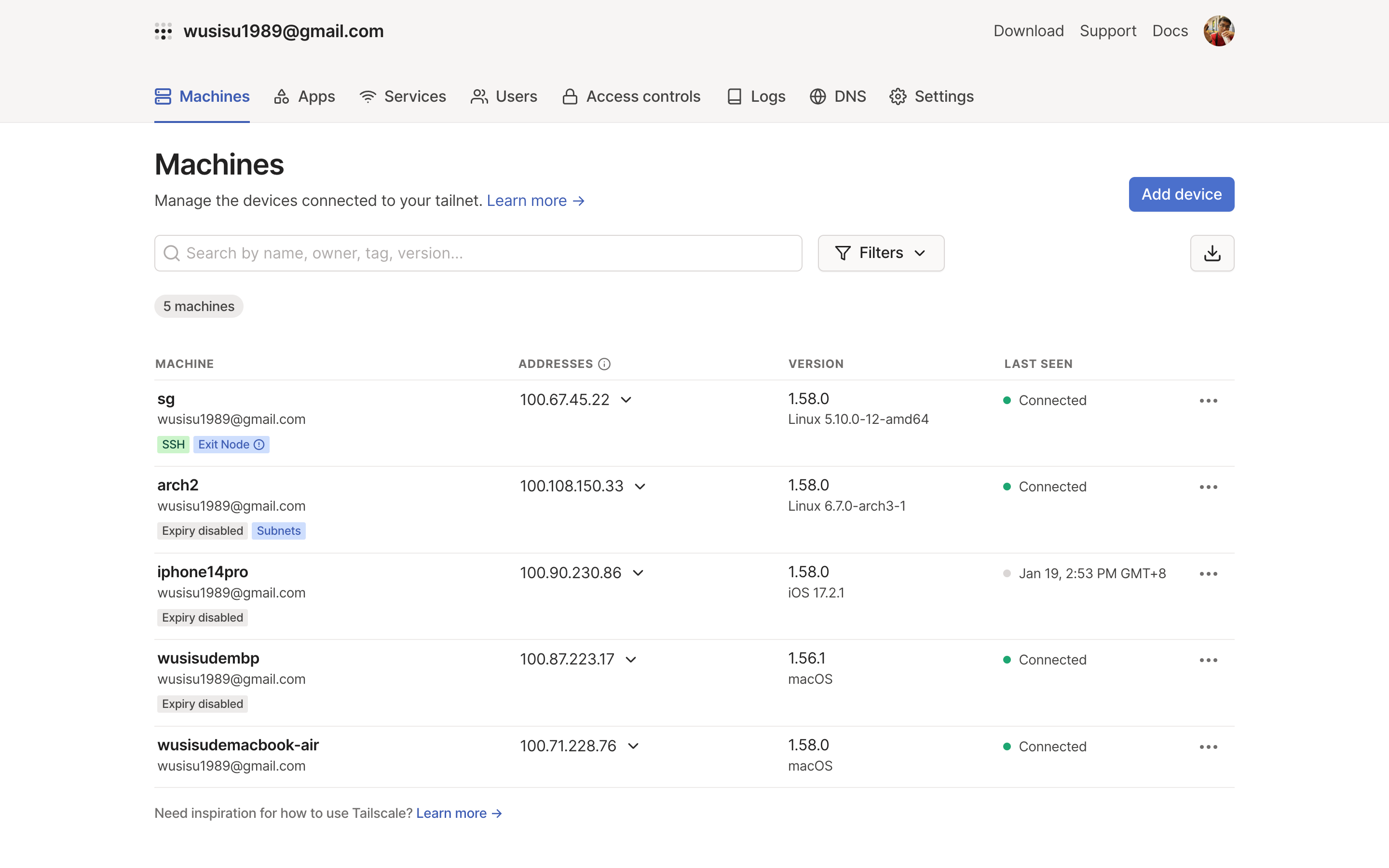Click the export download icon button
1389x868 pixels.
pyautogui.click(x=1212, y=253)
